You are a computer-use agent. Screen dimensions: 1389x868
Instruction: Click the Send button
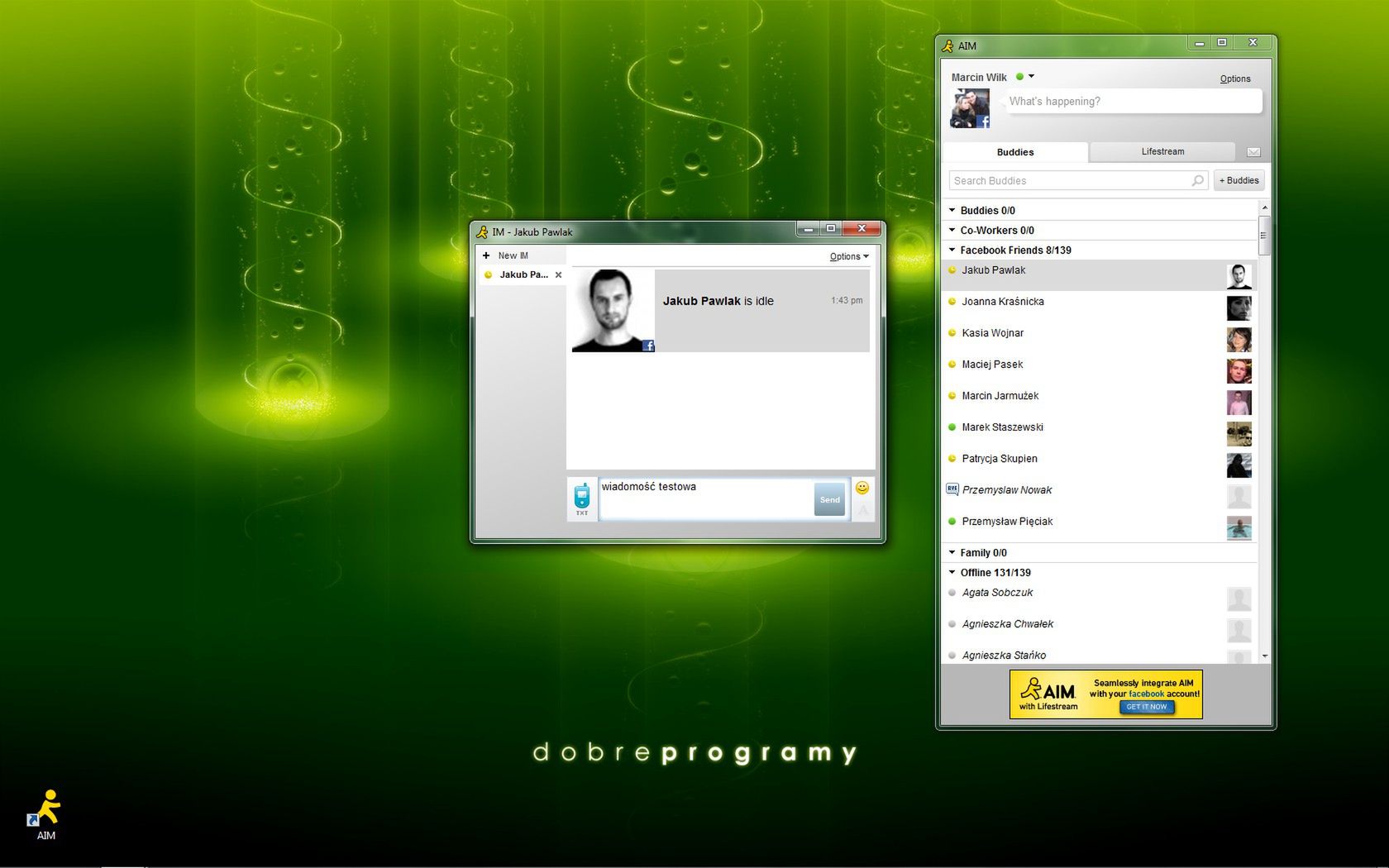[x=830, y=499]
